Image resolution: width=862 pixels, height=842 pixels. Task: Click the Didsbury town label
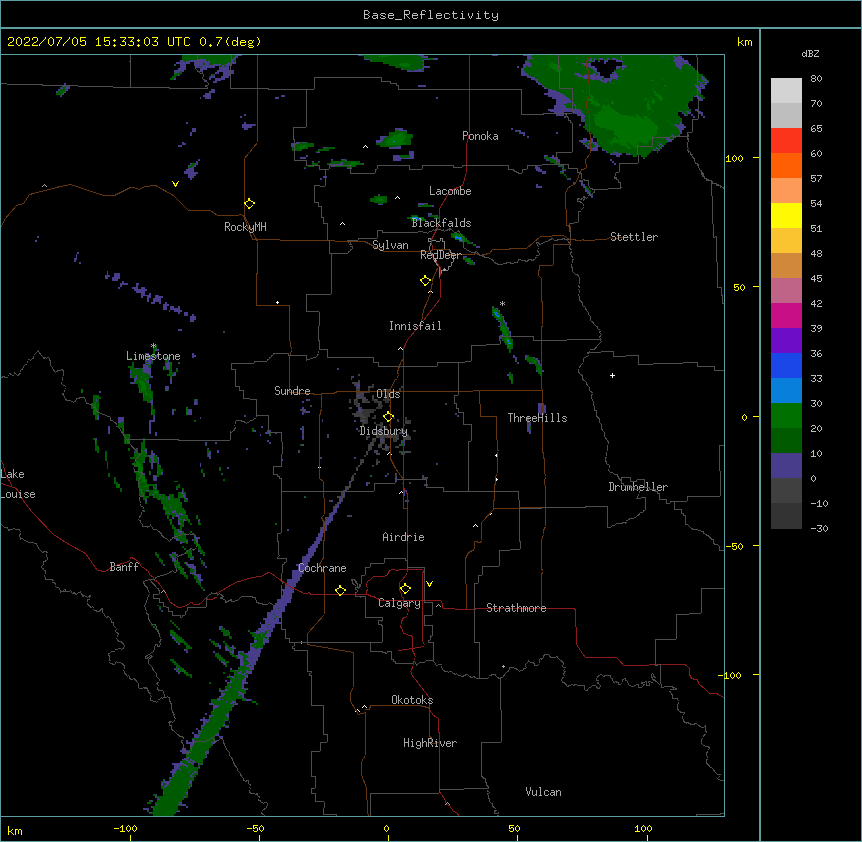384,431
